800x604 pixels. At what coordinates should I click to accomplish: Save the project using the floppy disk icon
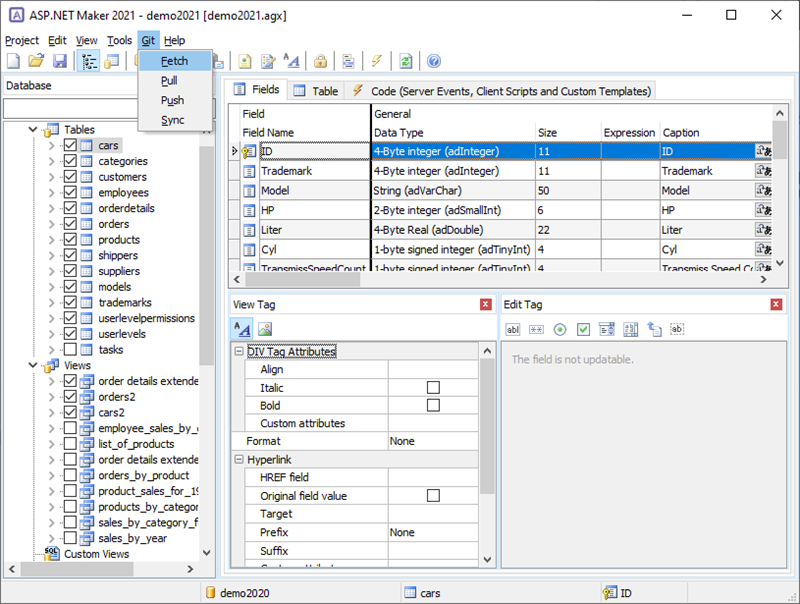pos(60,61)
